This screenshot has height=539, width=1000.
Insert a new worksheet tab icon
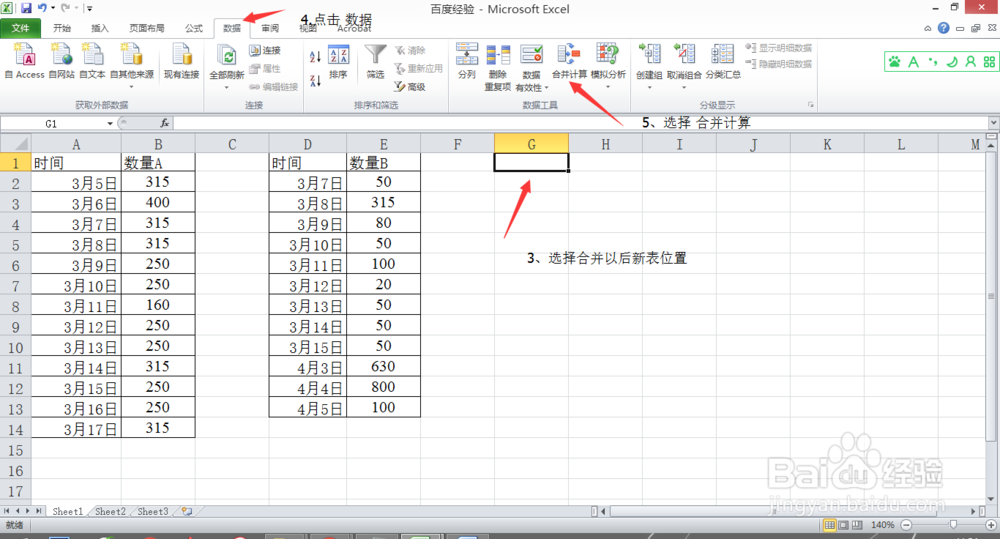(187, 511)
